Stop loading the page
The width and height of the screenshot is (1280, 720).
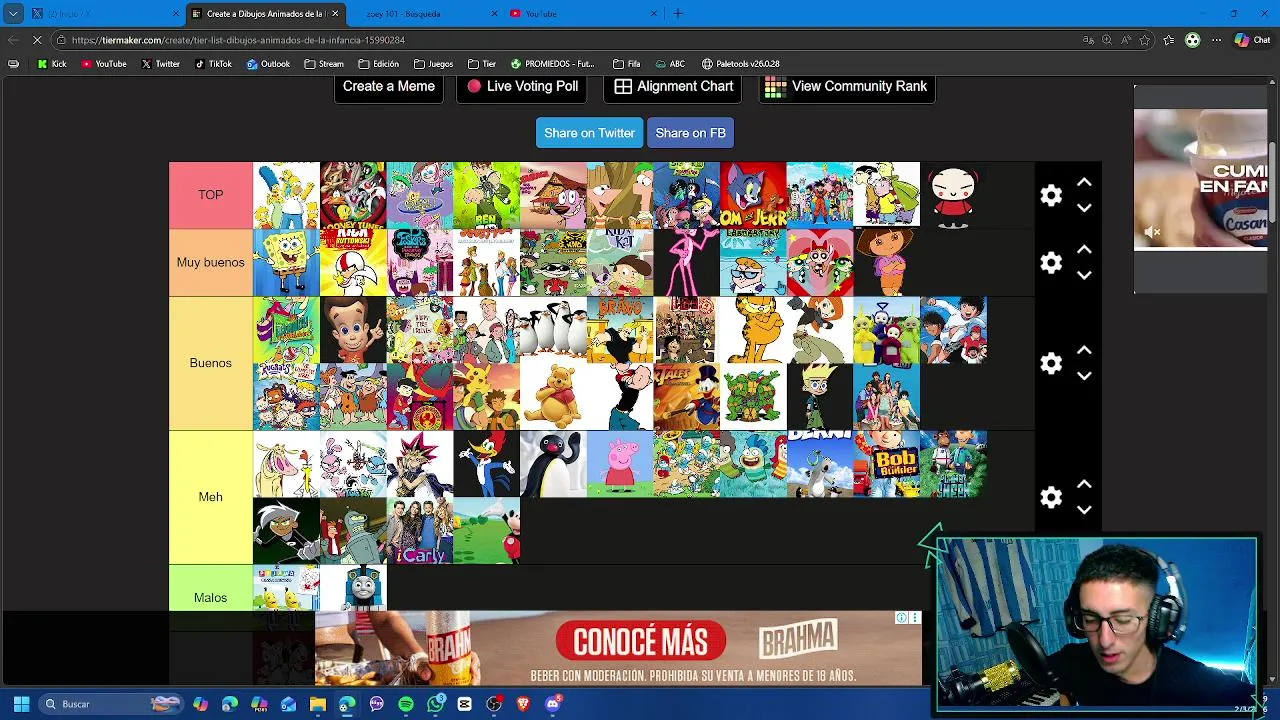[37, 40]
